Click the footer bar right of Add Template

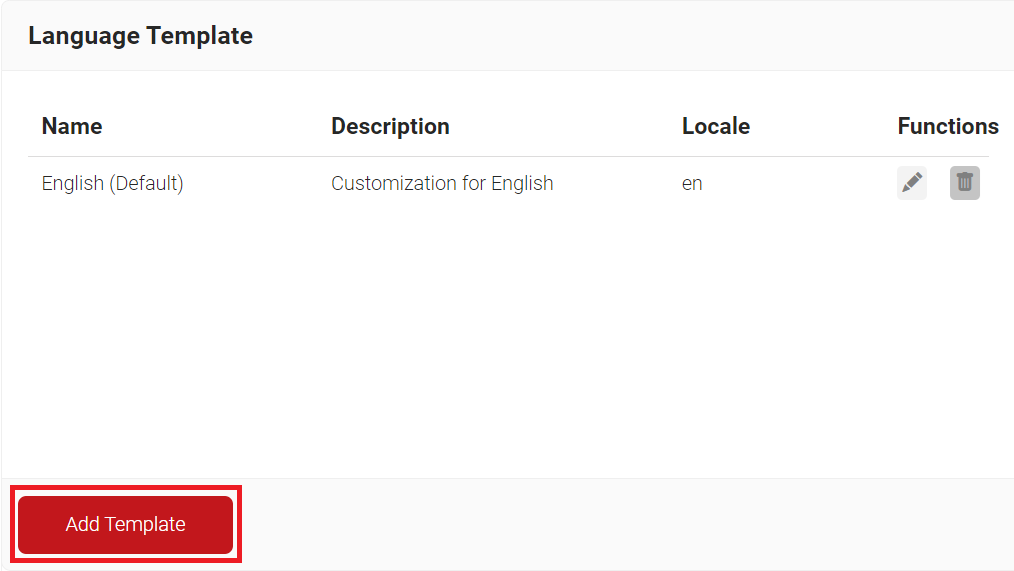(620, 524)
